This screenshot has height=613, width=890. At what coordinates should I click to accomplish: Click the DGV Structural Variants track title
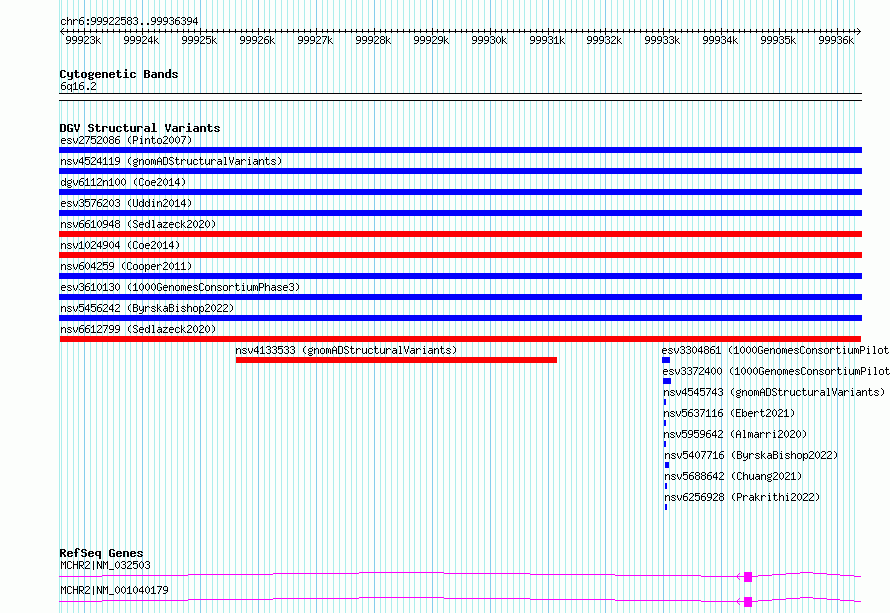point(140,128)
